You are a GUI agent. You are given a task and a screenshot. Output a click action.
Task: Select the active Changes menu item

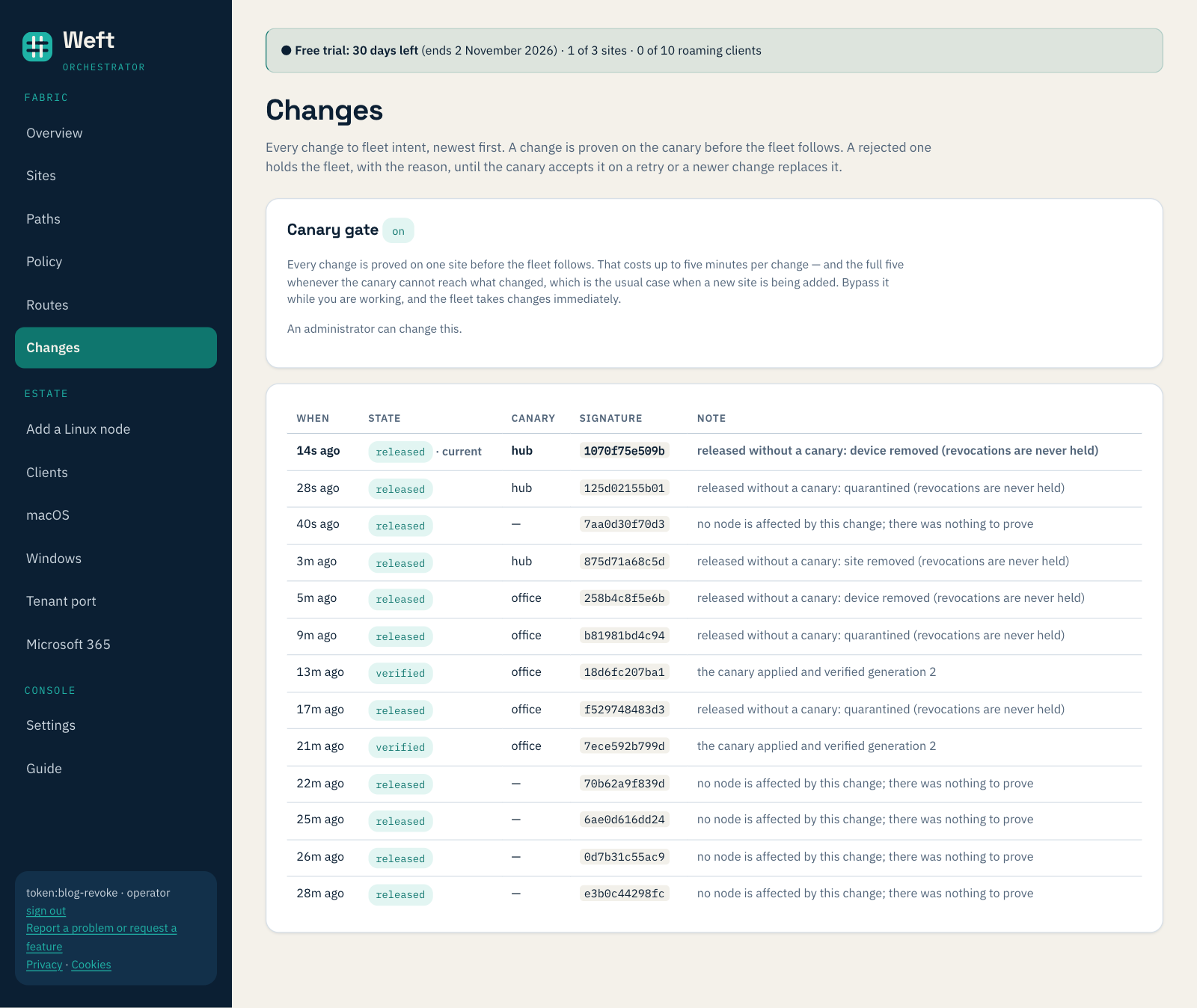click(116, 348)
